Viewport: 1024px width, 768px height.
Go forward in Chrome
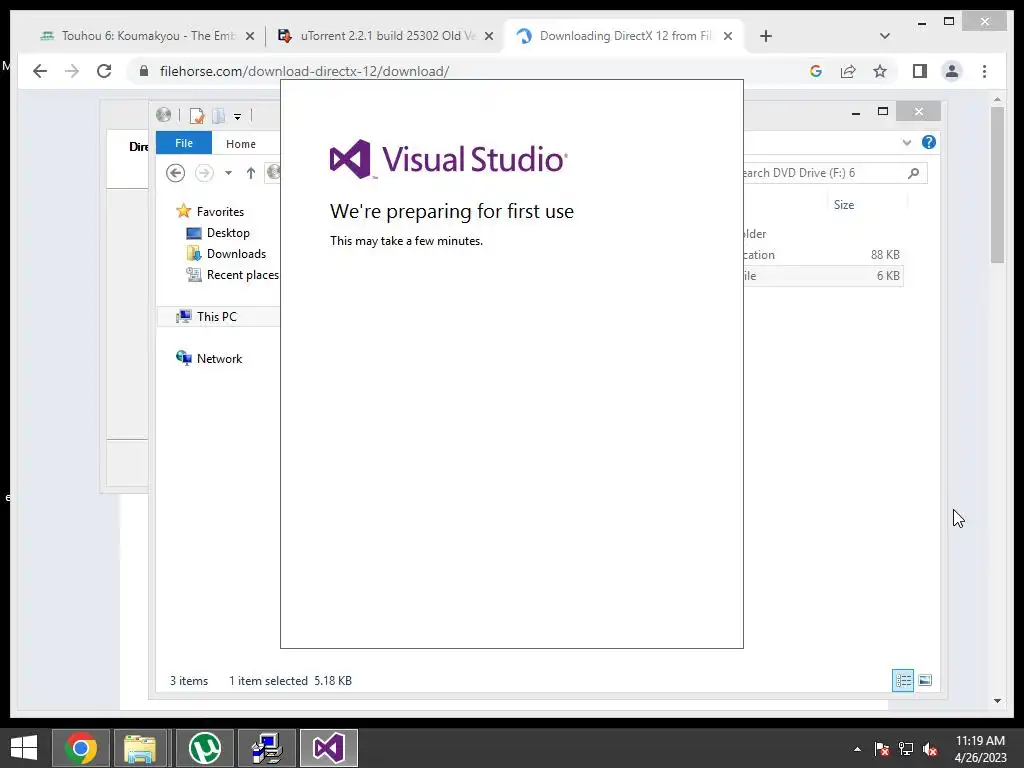click(x=72, y=71)
